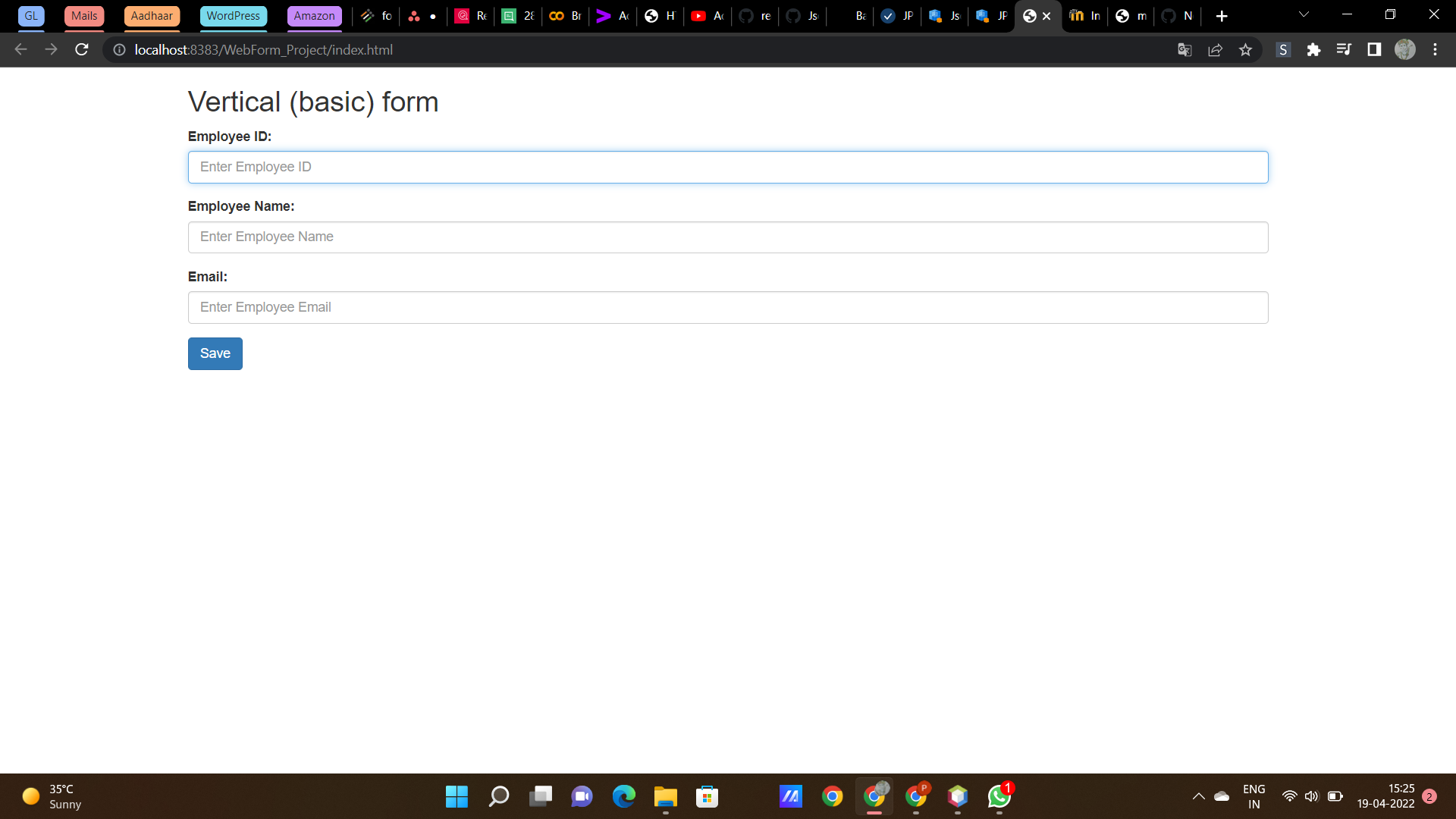This screenshot has height=819, width=1456.
Task: Open the media controls icon in toolbar
Action: click(1345, 49)
